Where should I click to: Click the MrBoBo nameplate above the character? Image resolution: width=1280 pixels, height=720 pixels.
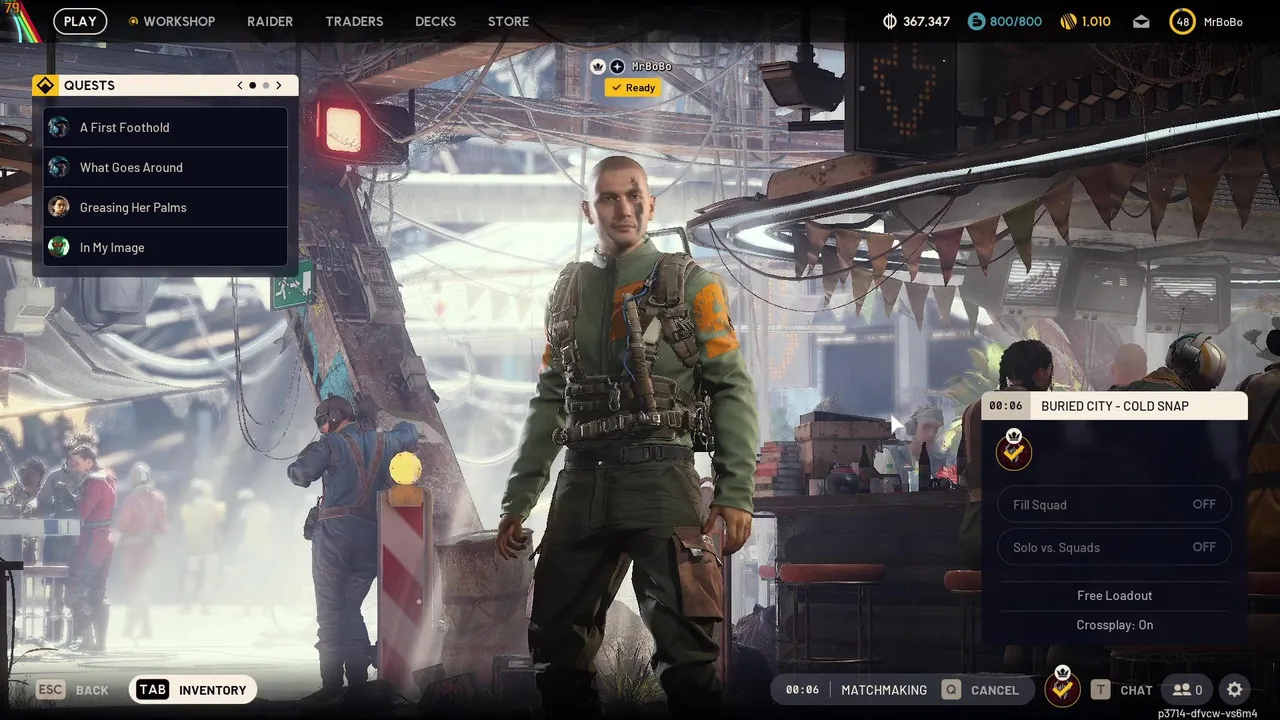tap(652, 66)
